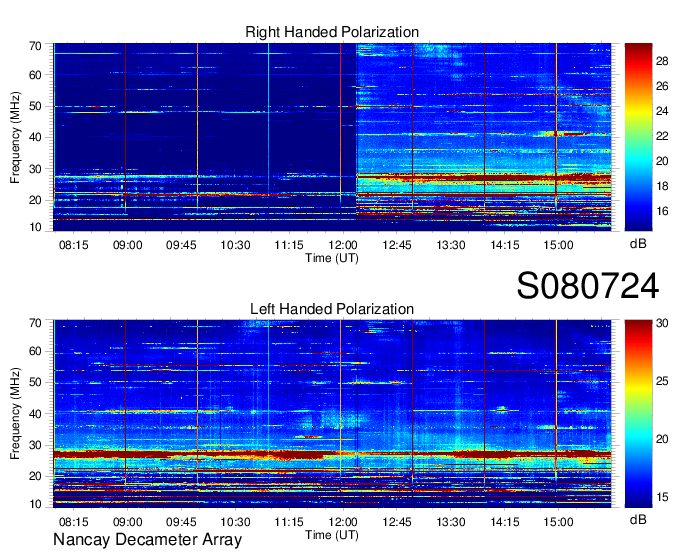This screenshot has width=680, height=552.
Task: Click the 60 MHz tick on Left Handed plot
Action: (35, 352)
